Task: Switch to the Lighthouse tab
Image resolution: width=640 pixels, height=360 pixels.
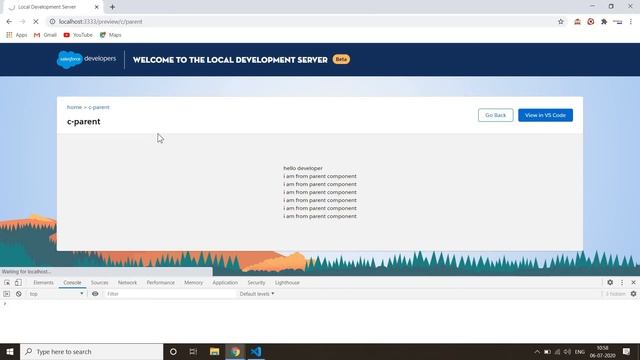Action: pos(287,282)
